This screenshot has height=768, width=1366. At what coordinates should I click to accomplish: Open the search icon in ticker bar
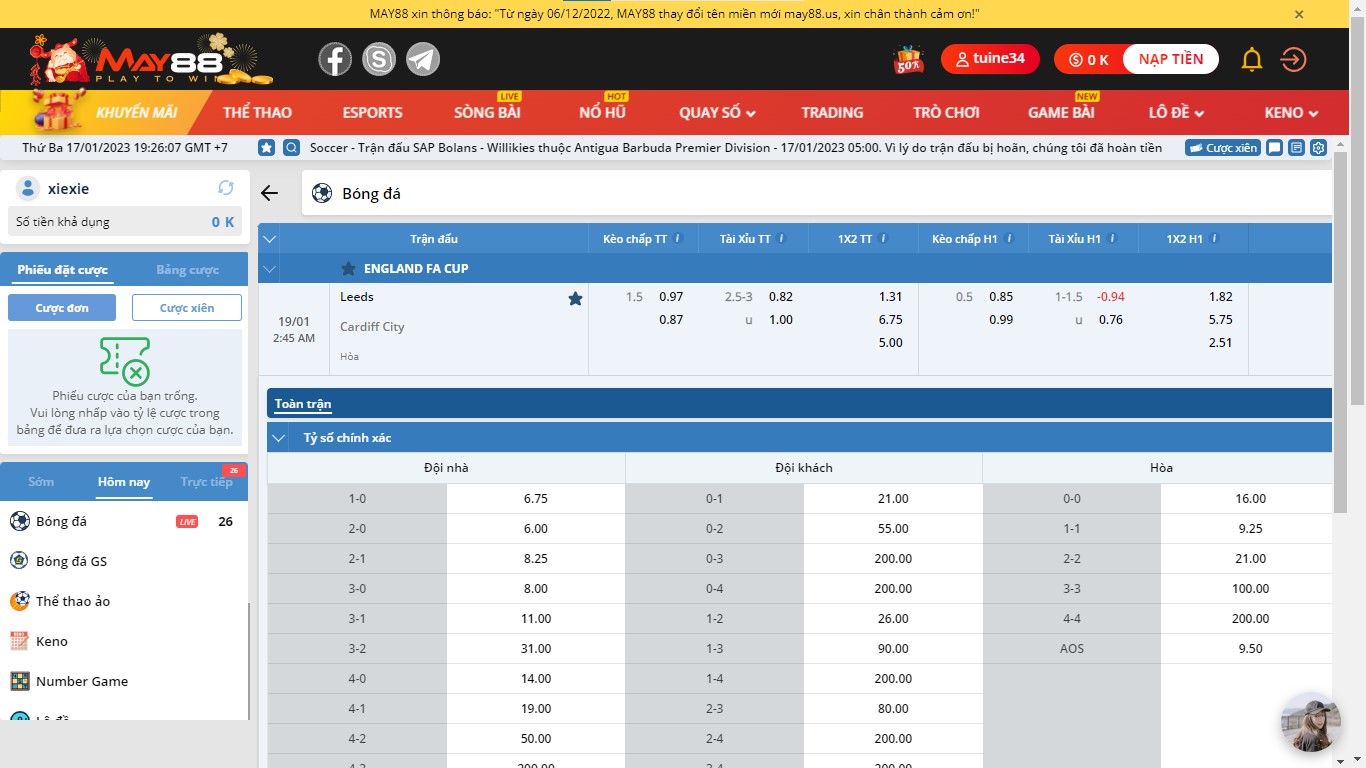(x=291, y=148)
